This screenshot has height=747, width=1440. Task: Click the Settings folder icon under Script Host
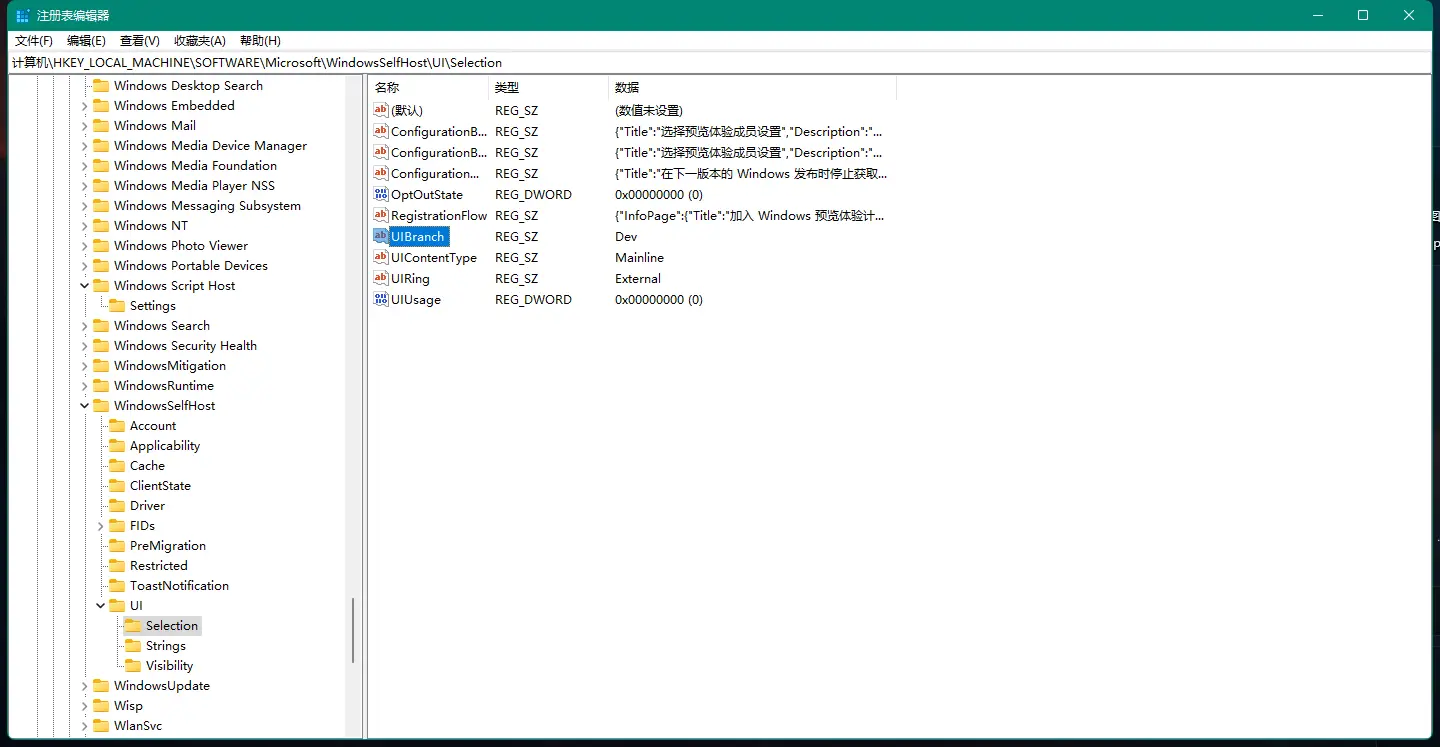(117, 306)
